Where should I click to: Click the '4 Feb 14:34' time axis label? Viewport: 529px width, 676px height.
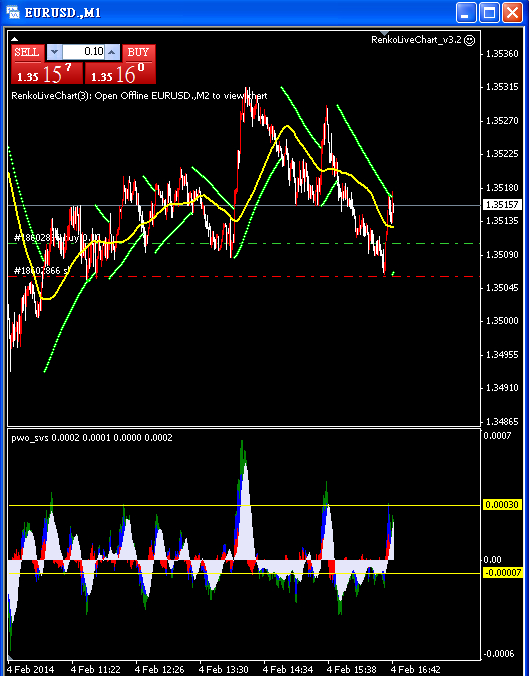[288, 670]
